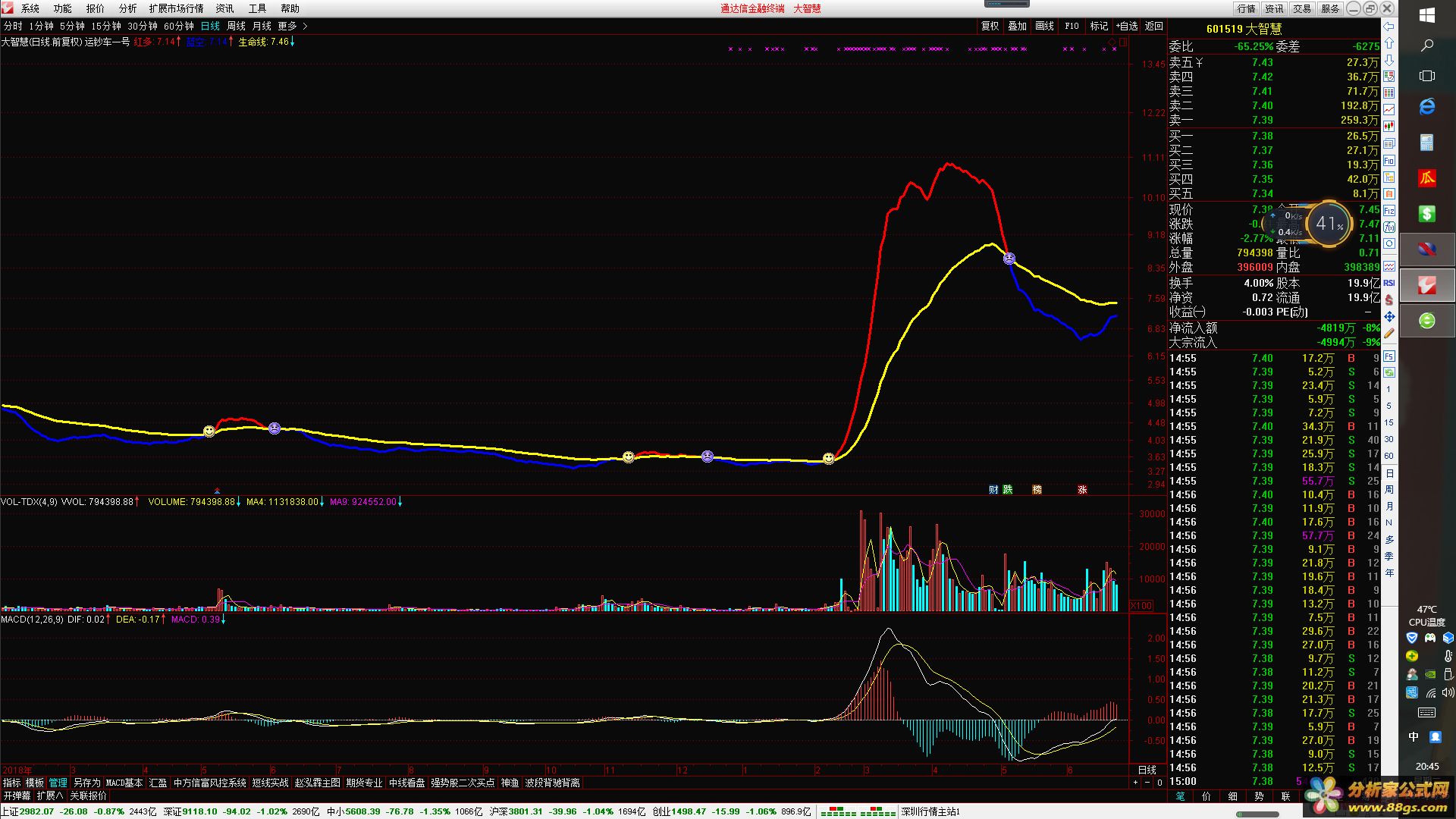Open the 报价 menu
This screenshot has height=819, width=1456.
pyautogui.click(x=96, y=8)
